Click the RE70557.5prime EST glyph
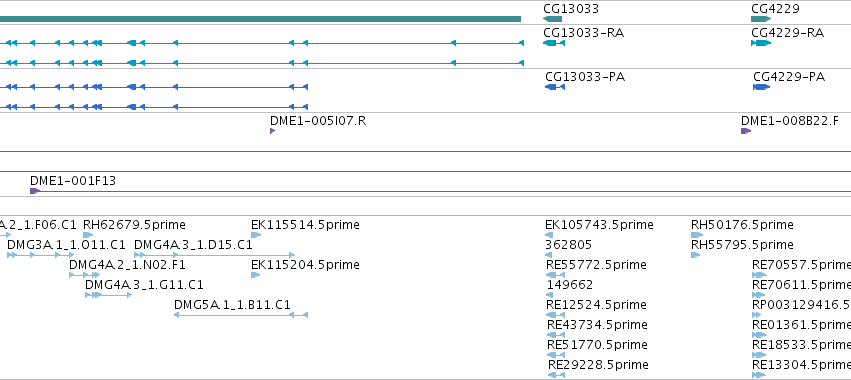Viewport: 851px width, 380px height. coord(759,275)
